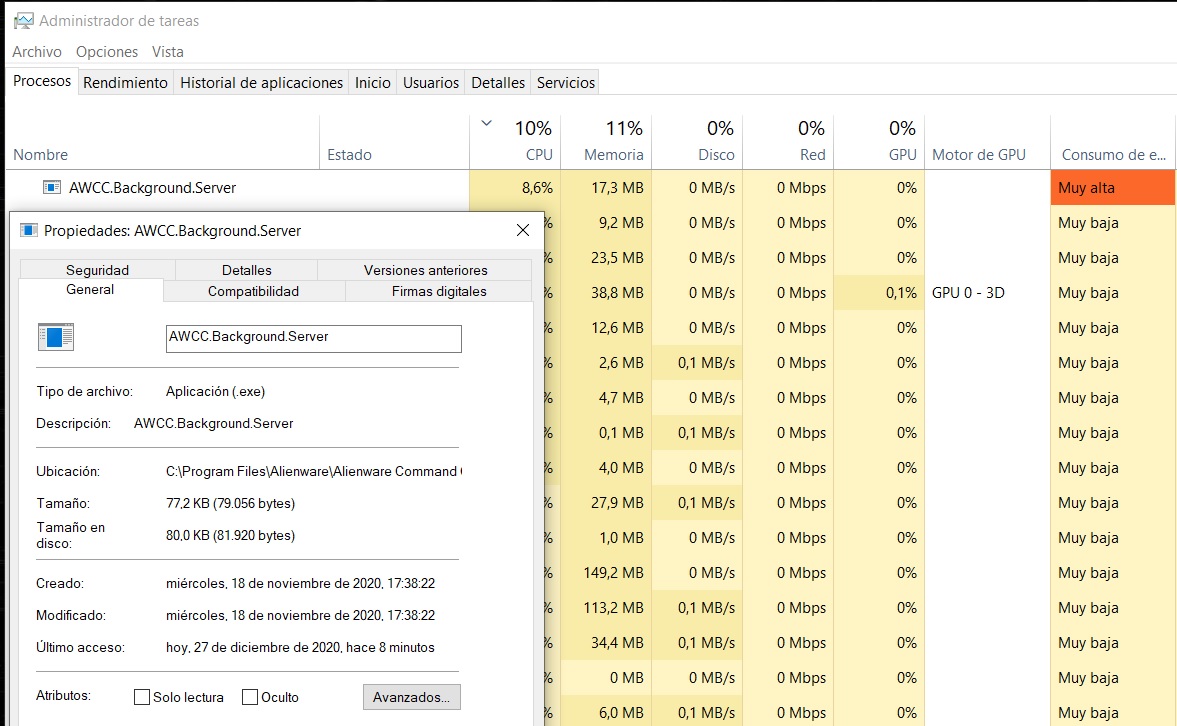Enable the Oculto checkbox
This screenshot has width=1177, height=726.
tap(250, 697)
